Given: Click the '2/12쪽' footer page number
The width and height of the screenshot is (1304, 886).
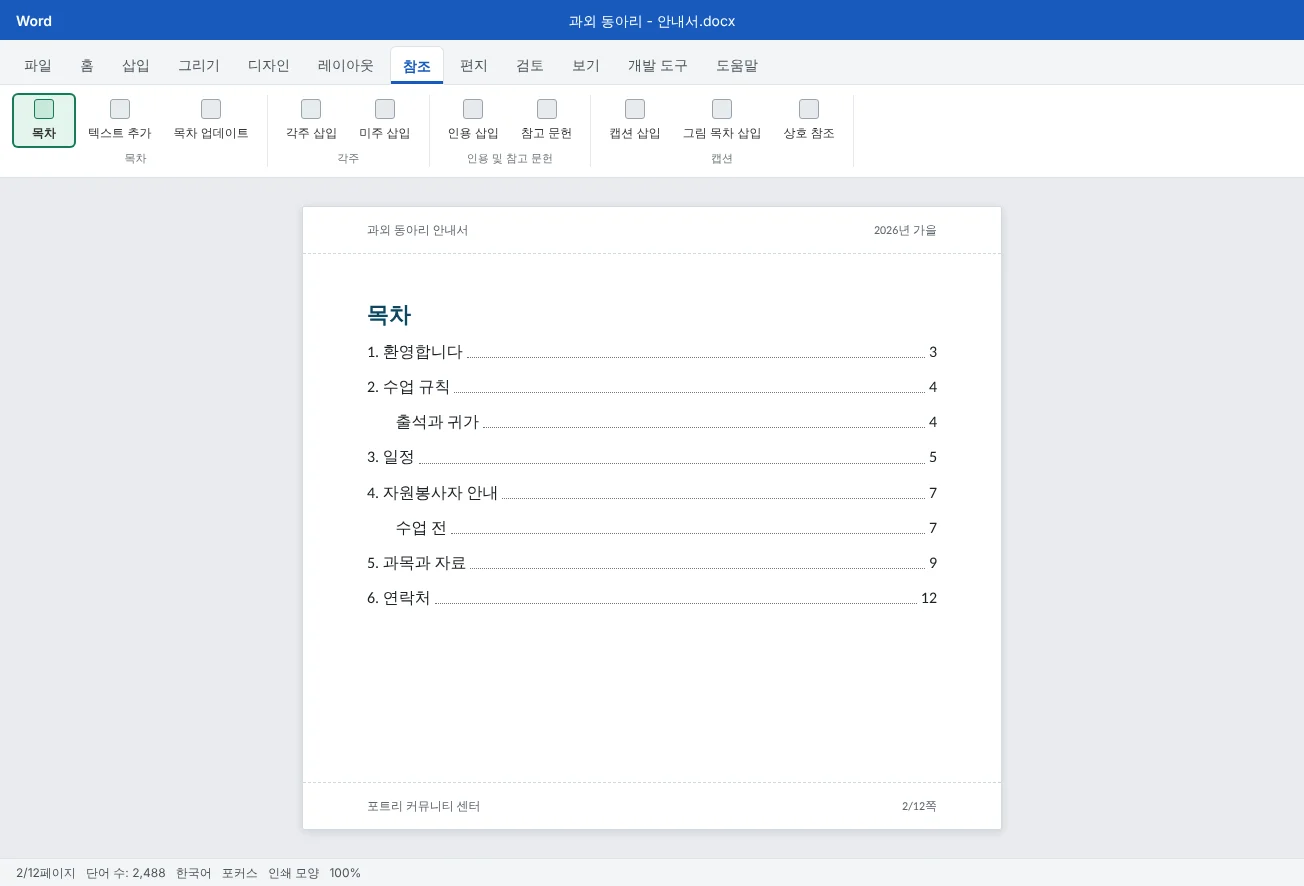Looking at the screenshot, I should pos(919,806).
